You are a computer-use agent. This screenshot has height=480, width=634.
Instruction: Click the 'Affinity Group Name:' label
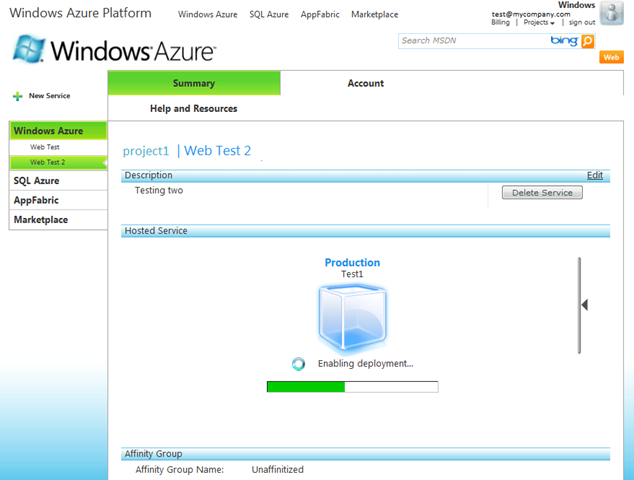coord(180,469)
